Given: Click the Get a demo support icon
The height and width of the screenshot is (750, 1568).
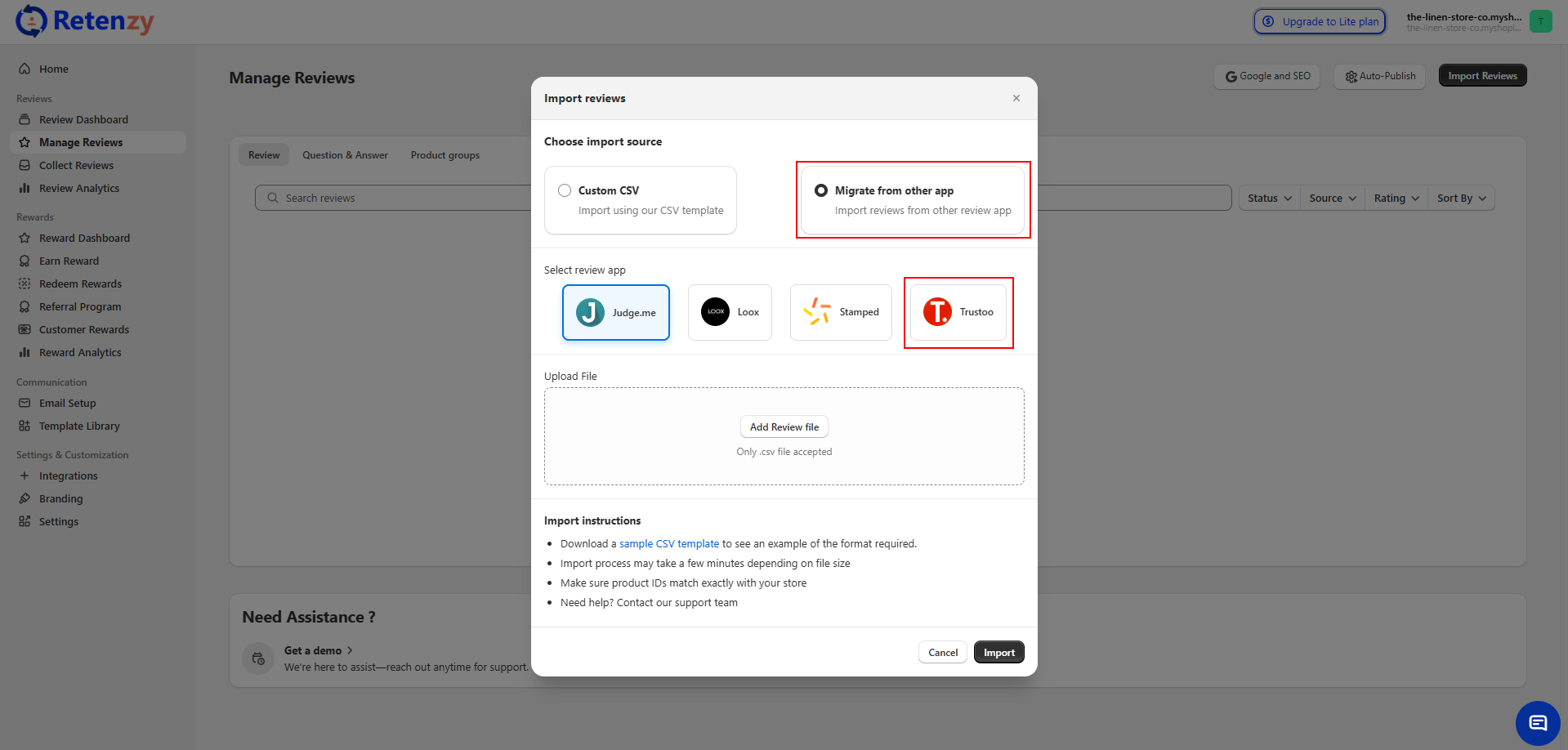Looking at the screenshot, I should pos(258,658).
